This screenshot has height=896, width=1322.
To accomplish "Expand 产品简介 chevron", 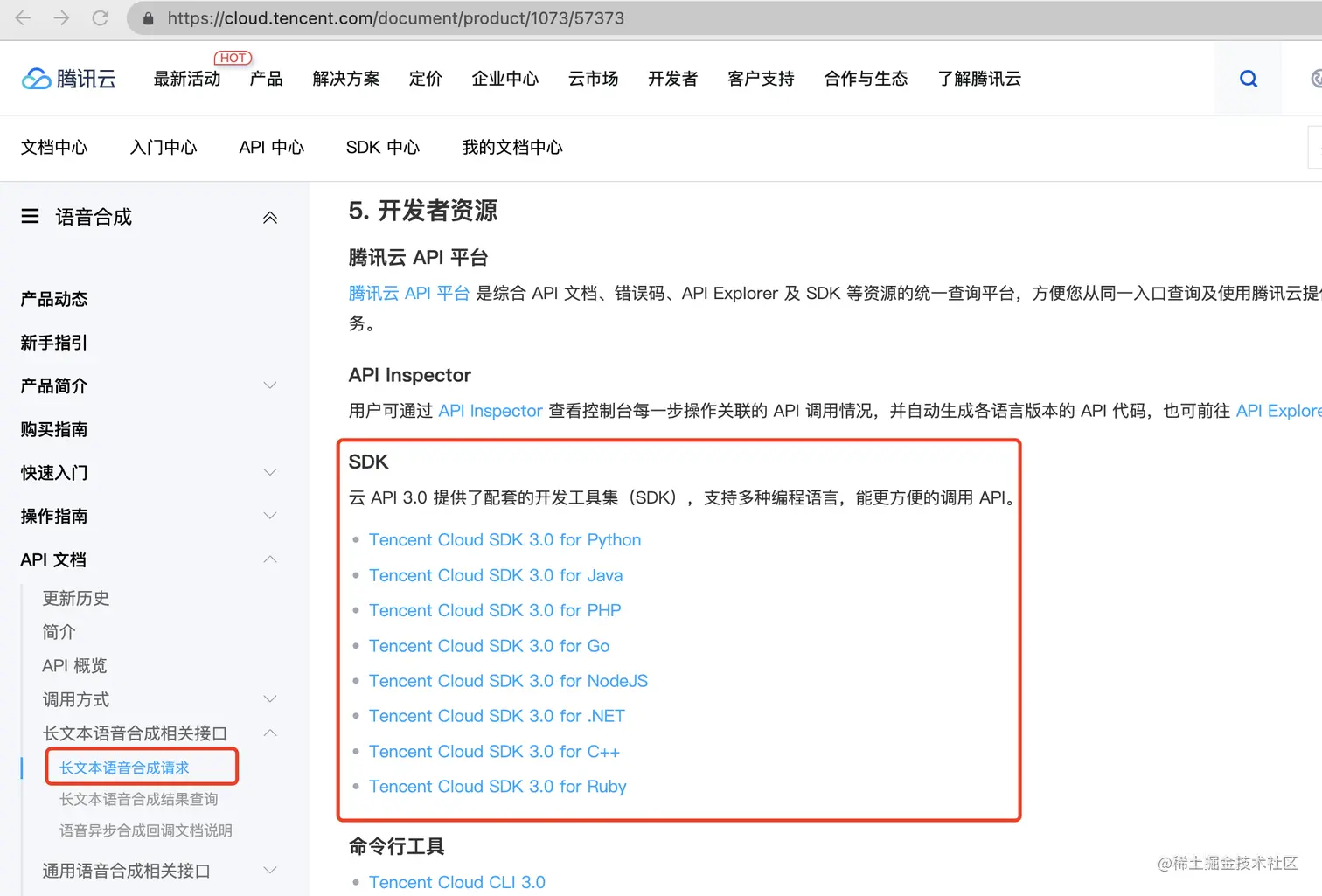I will pyautogui.click(x=270, y=385).
